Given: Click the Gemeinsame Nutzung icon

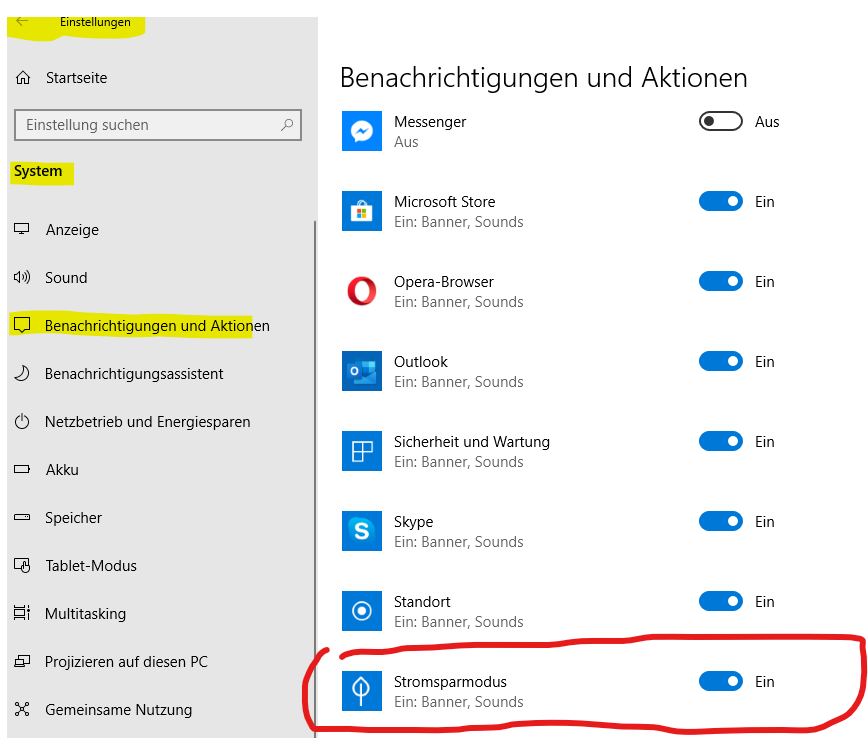Looking at the screenshot, I should coord(22,709).
